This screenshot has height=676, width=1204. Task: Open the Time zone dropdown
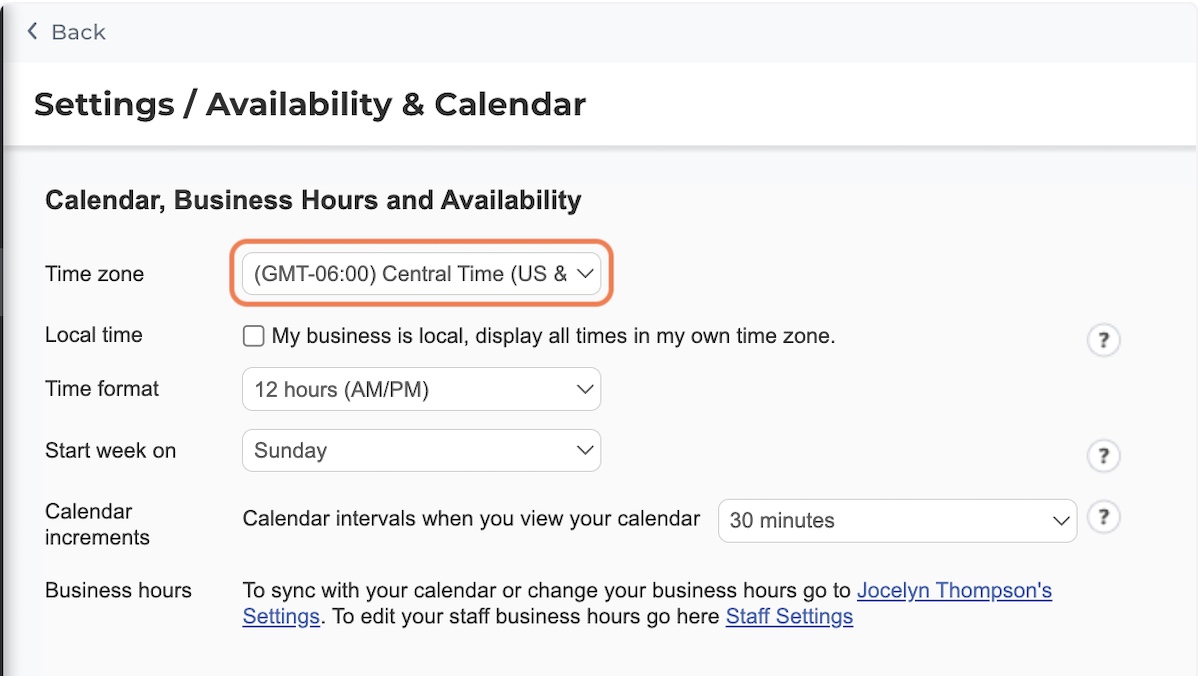pyautogui.click(x=421, y=273)
